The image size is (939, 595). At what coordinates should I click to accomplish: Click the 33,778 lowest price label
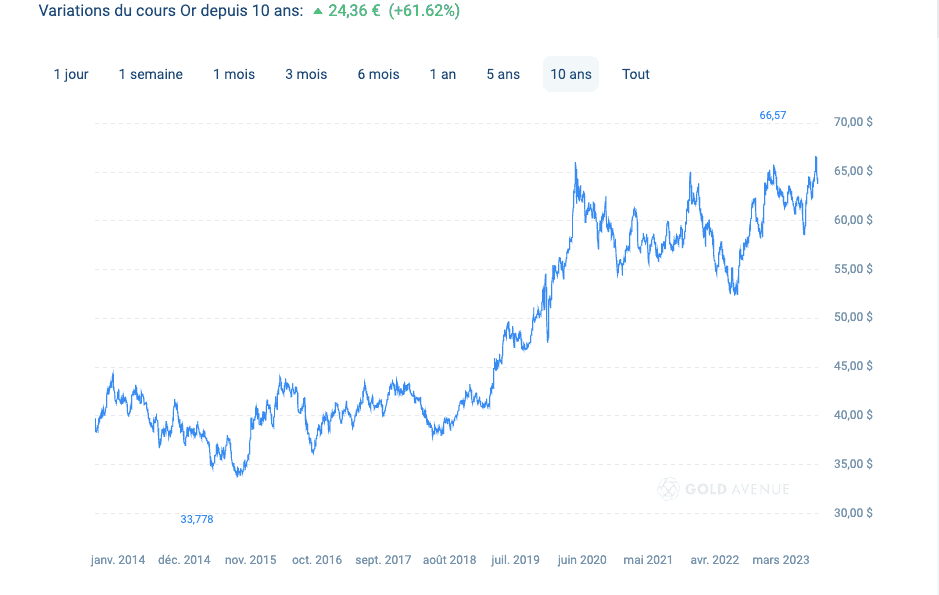[x=197, y=519]
